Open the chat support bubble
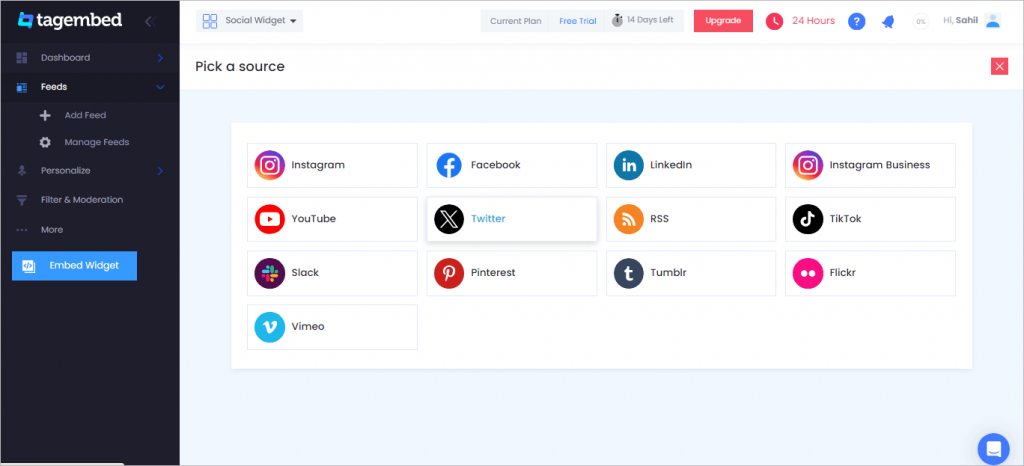 pos(993,448)
